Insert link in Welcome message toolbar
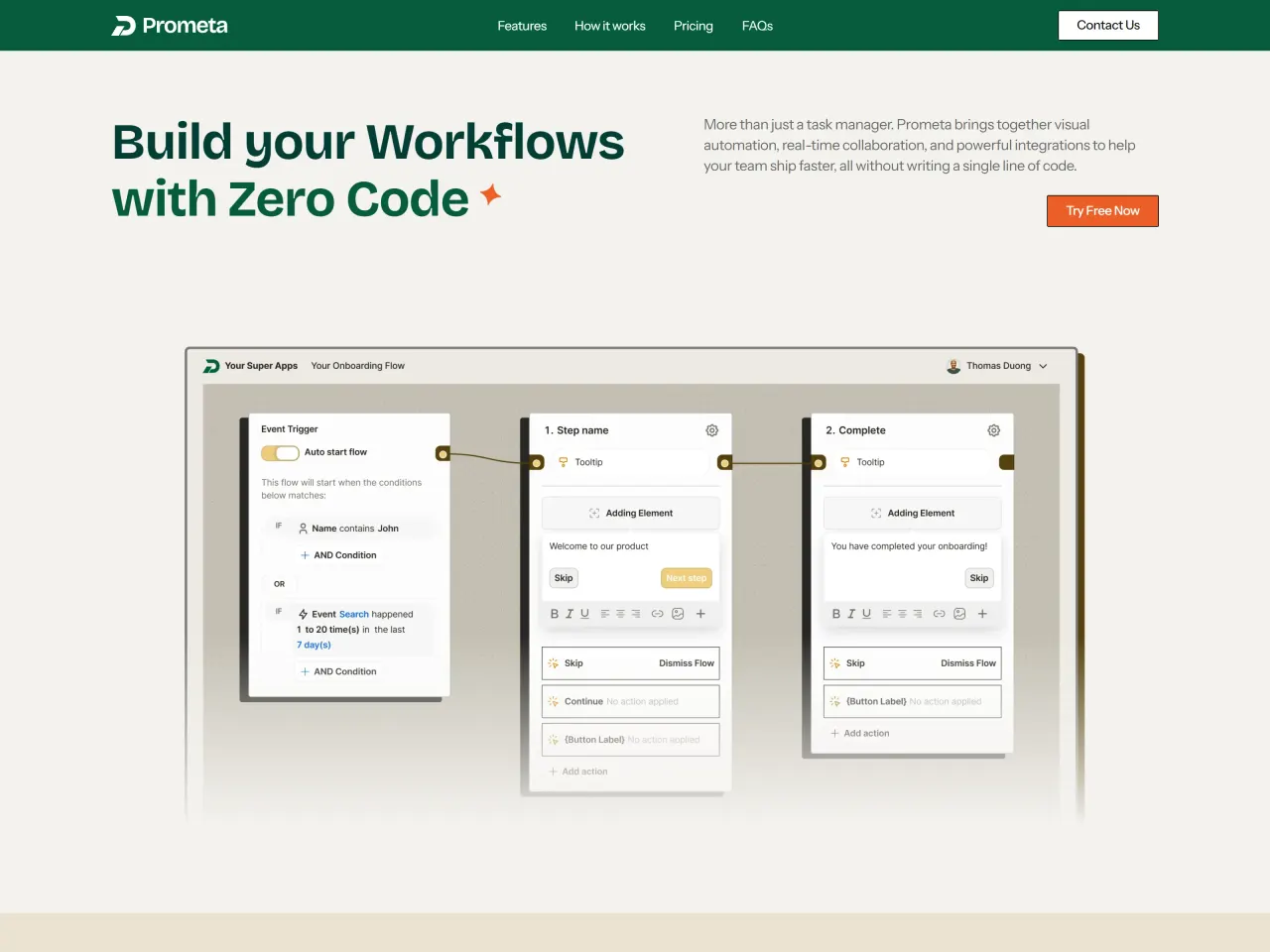Image resolution: width=1270 pixels, height=952 pixels. point(657,614)
